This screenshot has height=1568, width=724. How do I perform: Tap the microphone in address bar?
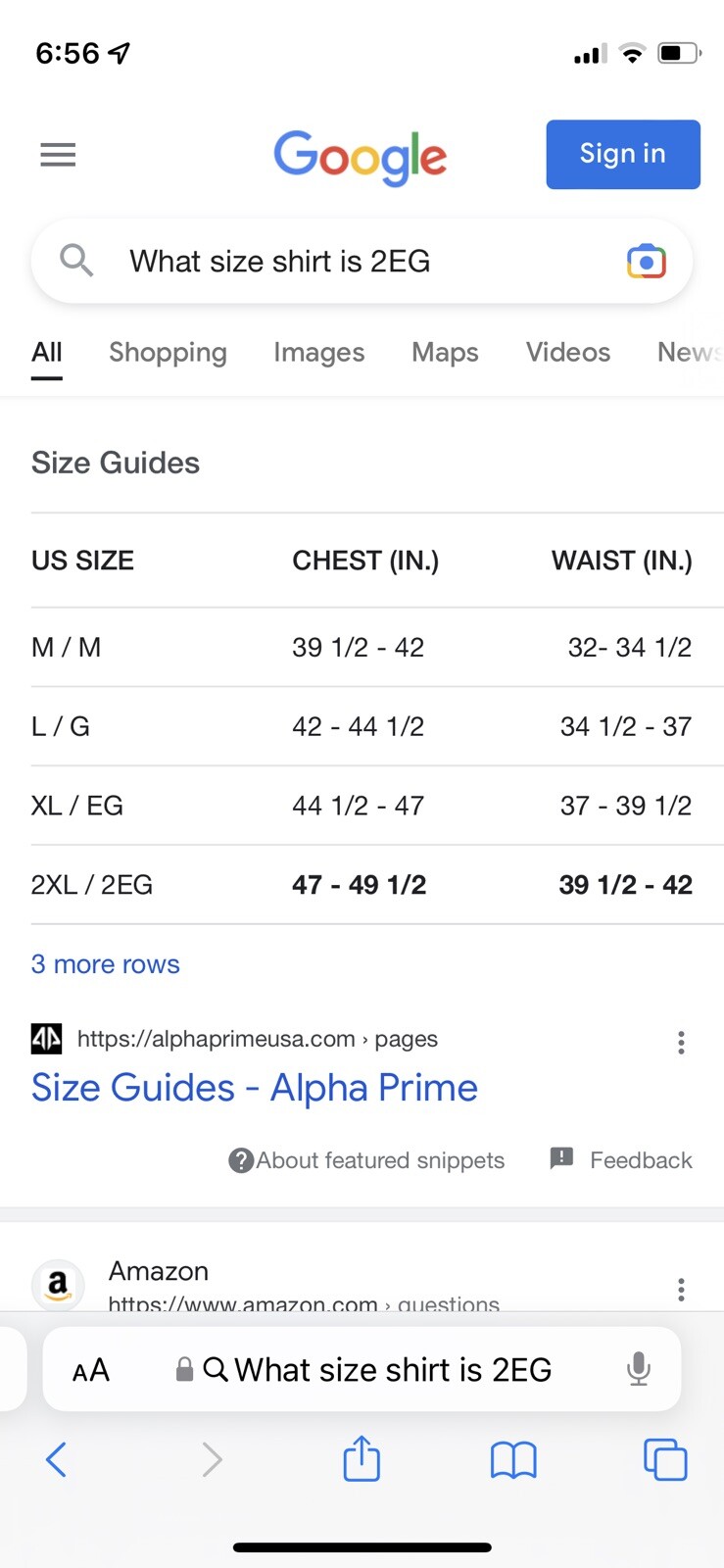click(x=638, y=1369)
